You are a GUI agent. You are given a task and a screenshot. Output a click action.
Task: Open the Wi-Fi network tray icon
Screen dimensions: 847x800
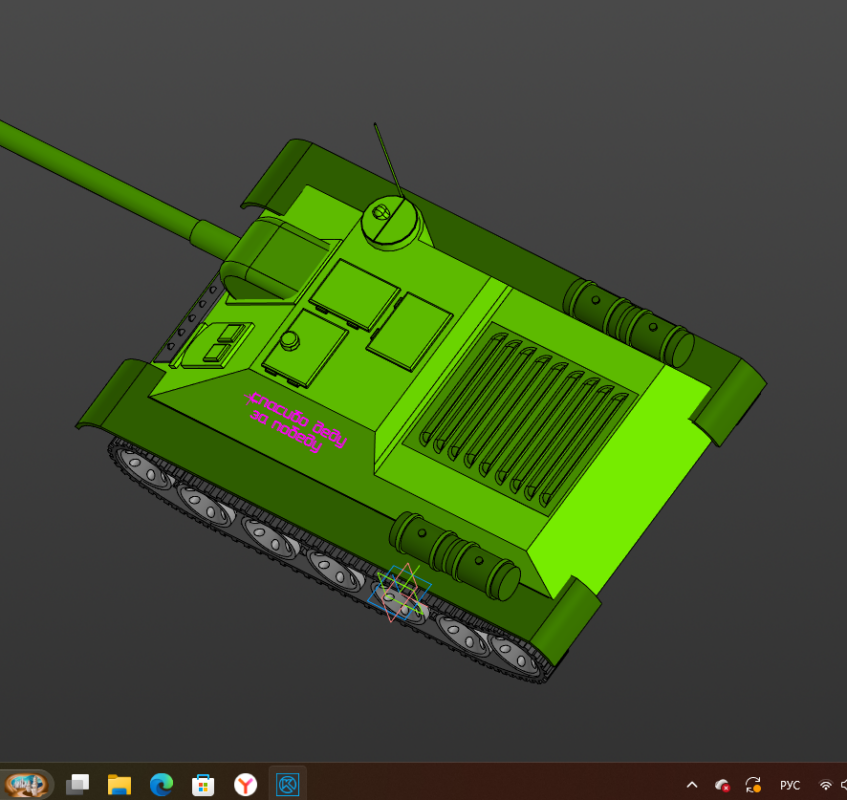826,785
